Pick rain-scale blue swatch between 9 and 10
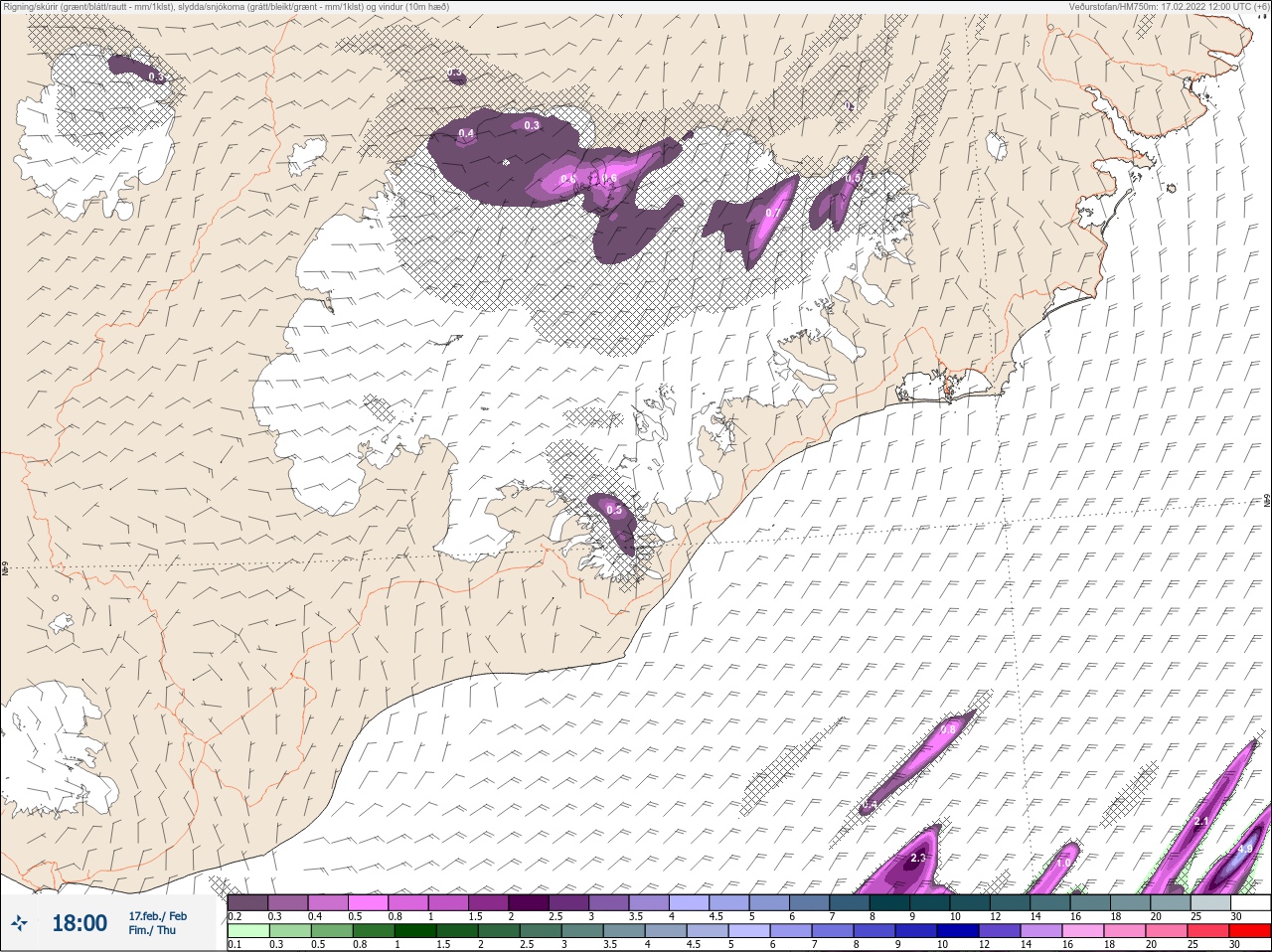This screenshot has height=952, width=1272. point(916,931)
